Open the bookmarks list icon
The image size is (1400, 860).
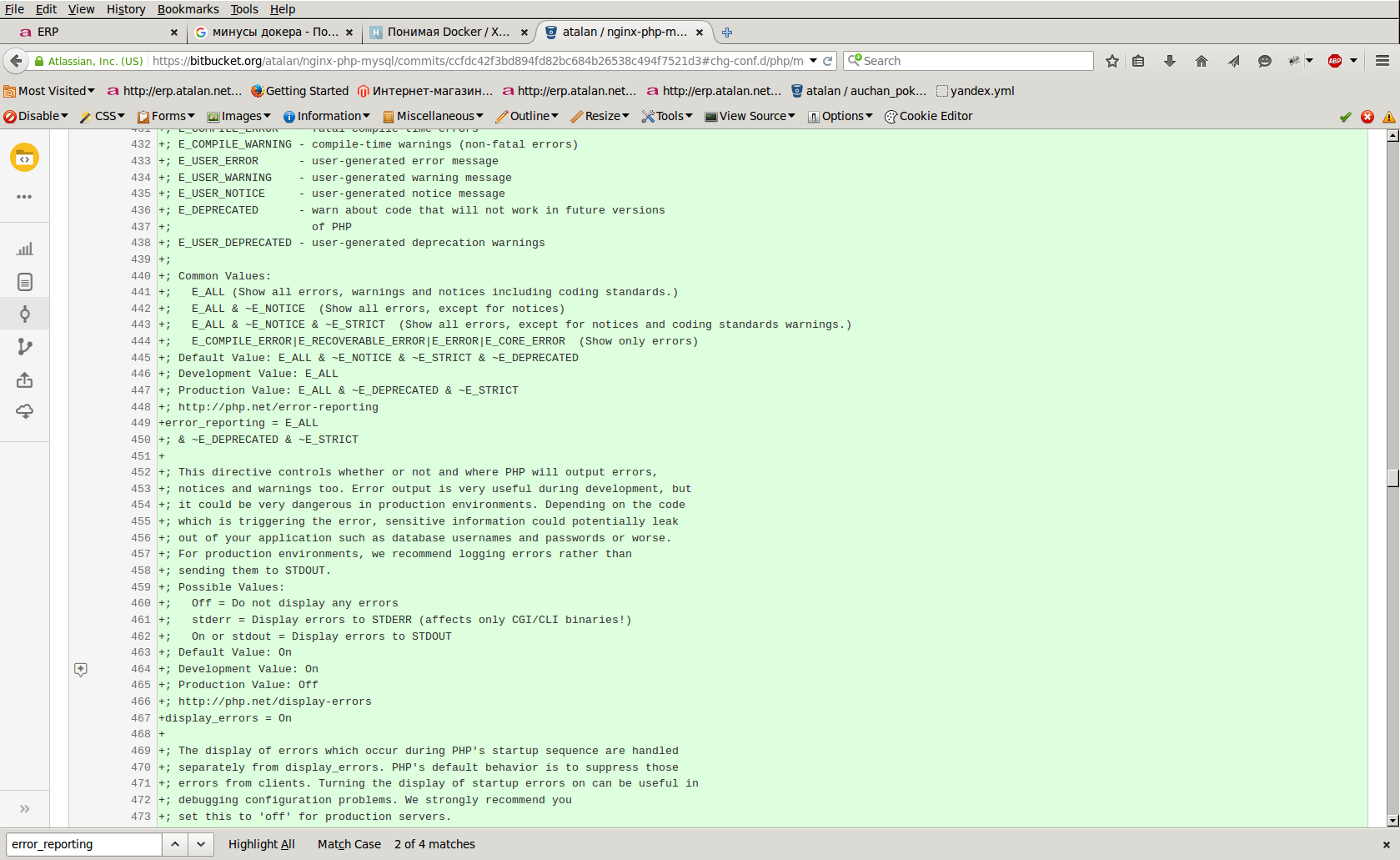(1138, 61)
